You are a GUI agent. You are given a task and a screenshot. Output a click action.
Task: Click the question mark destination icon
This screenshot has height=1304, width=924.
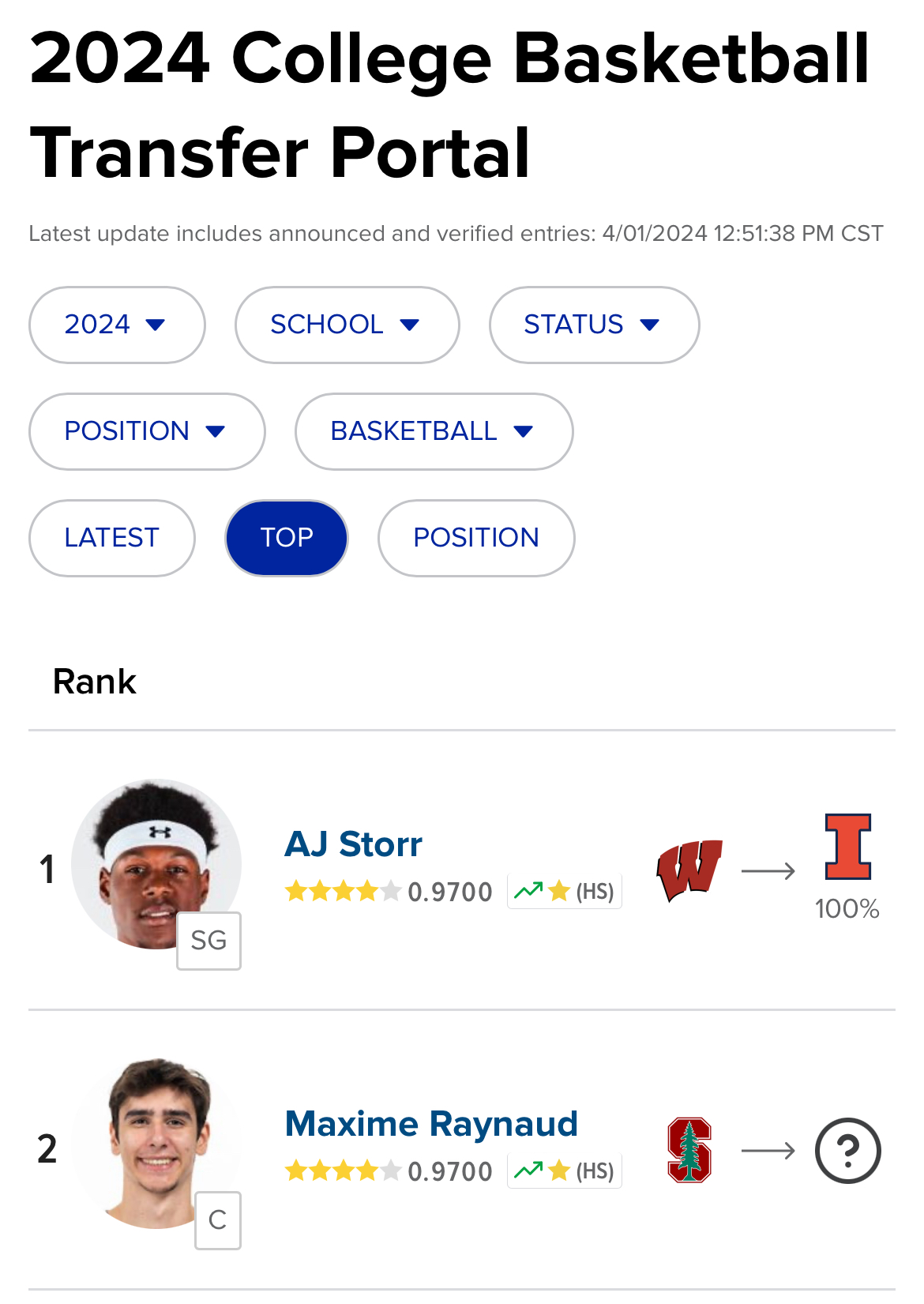click(847, 1151)
